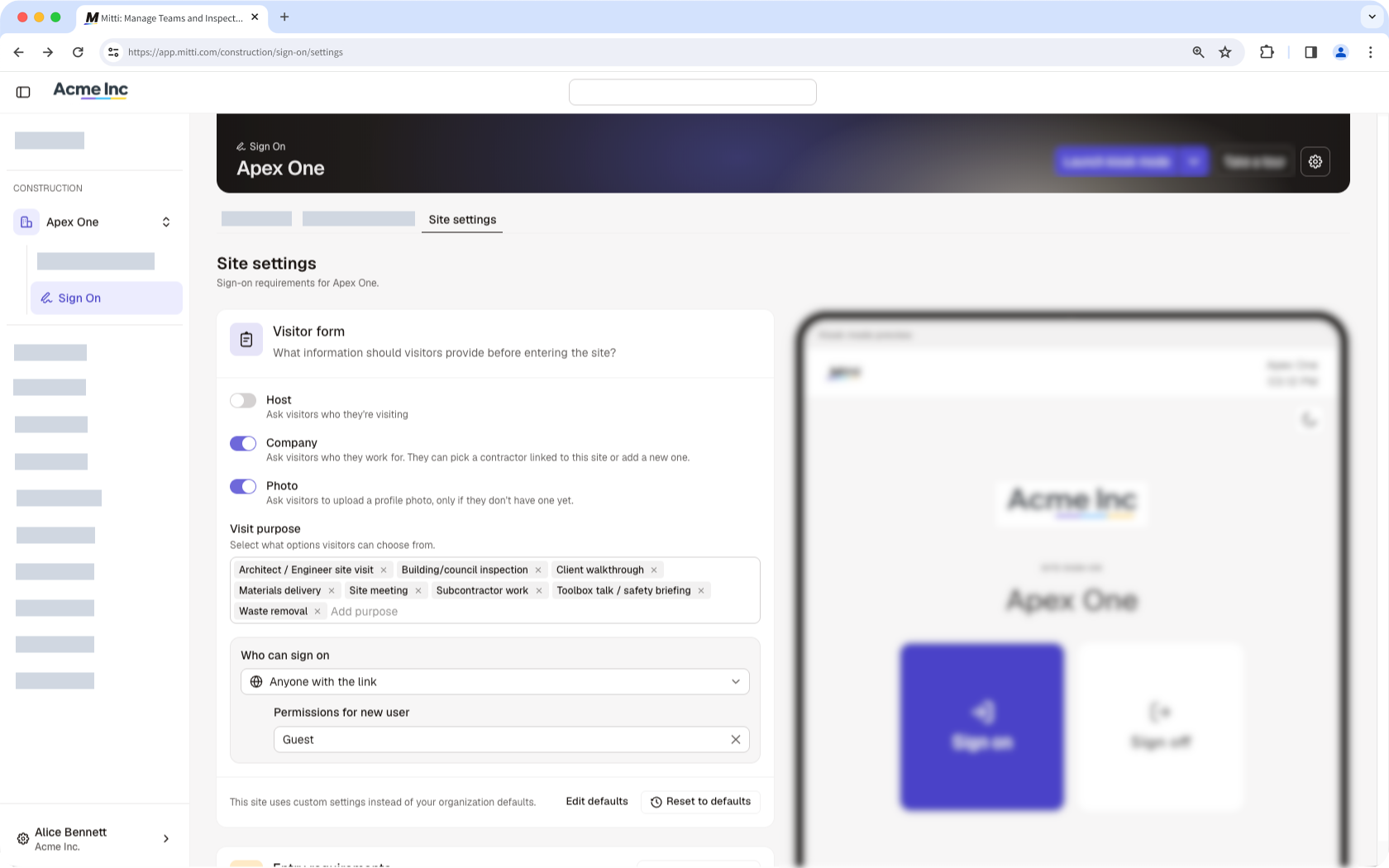This screenshot has height=868, width=1389.
Task: Remove the Site meeting tag
Action: pyautogui.click(x=418, y=591)
